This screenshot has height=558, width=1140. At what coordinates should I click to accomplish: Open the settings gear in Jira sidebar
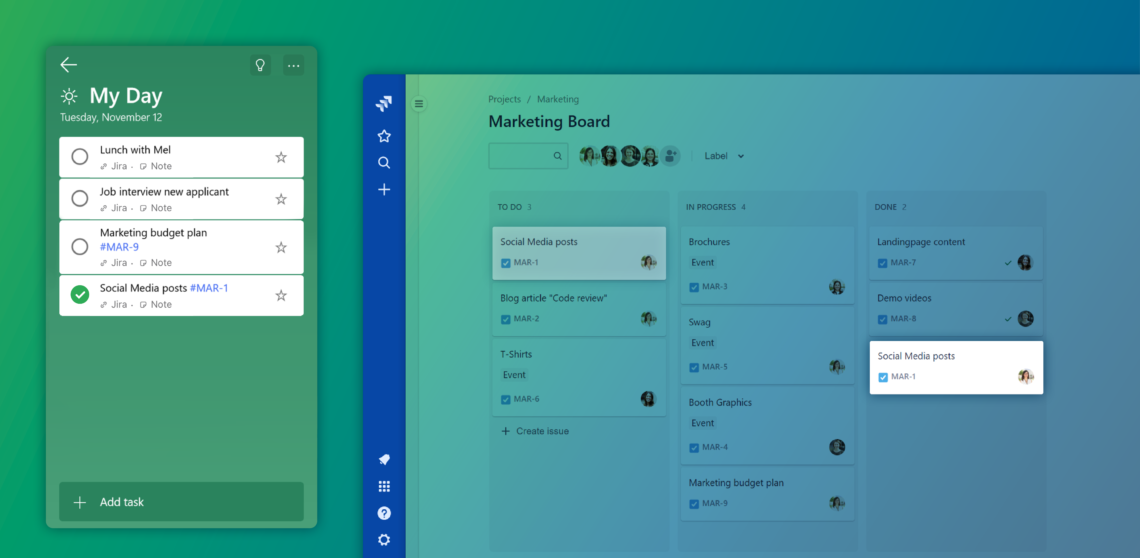pos(384,540)
